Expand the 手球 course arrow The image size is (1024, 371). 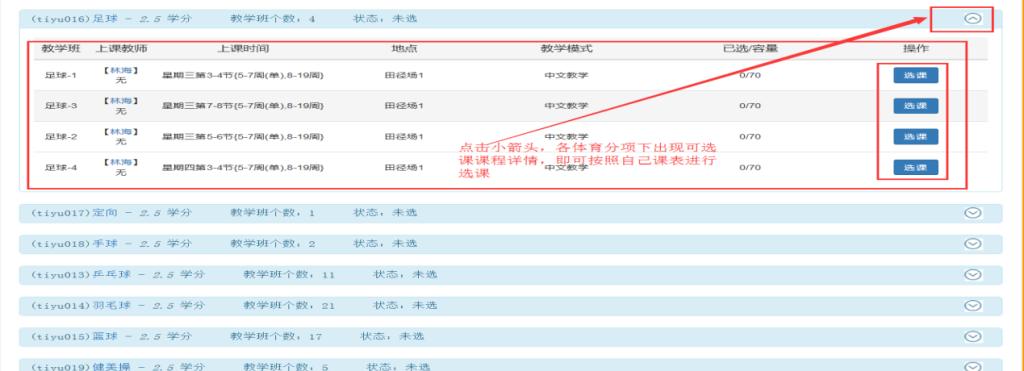click(972, 244)
